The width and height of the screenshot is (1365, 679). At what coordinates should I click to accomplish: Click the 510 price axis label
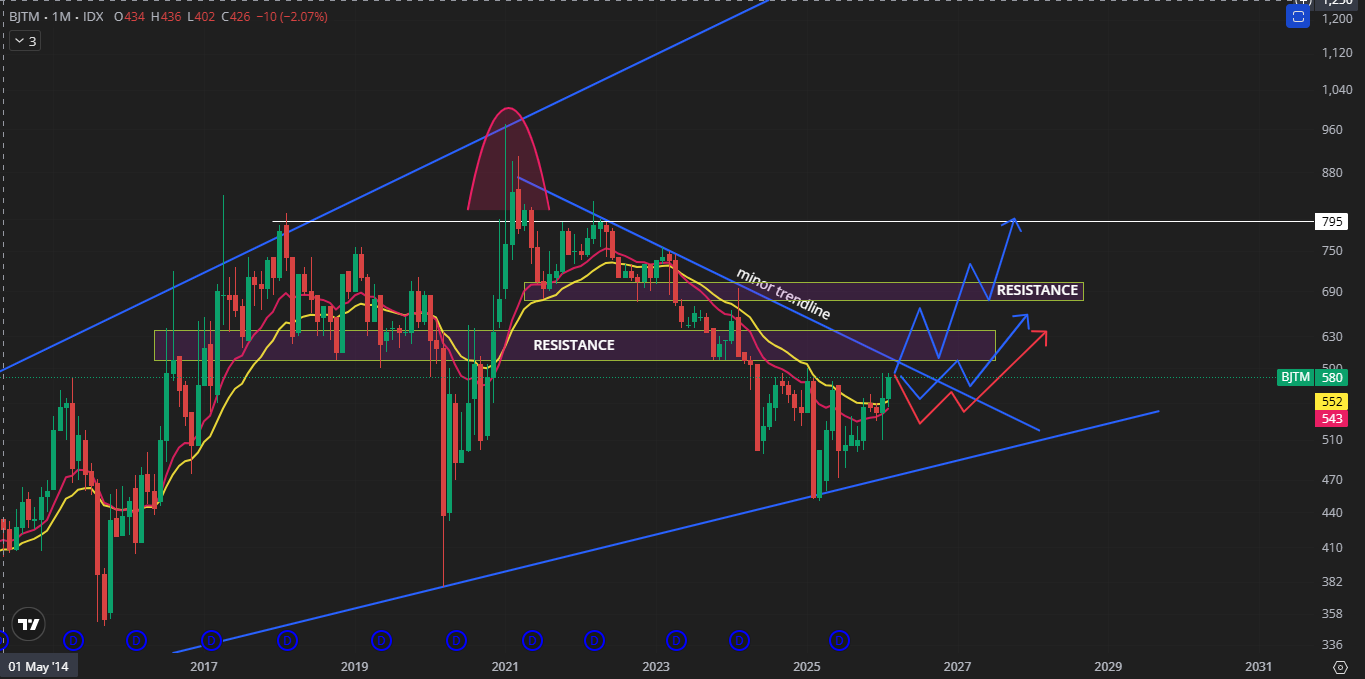[x=1332, y=439]
